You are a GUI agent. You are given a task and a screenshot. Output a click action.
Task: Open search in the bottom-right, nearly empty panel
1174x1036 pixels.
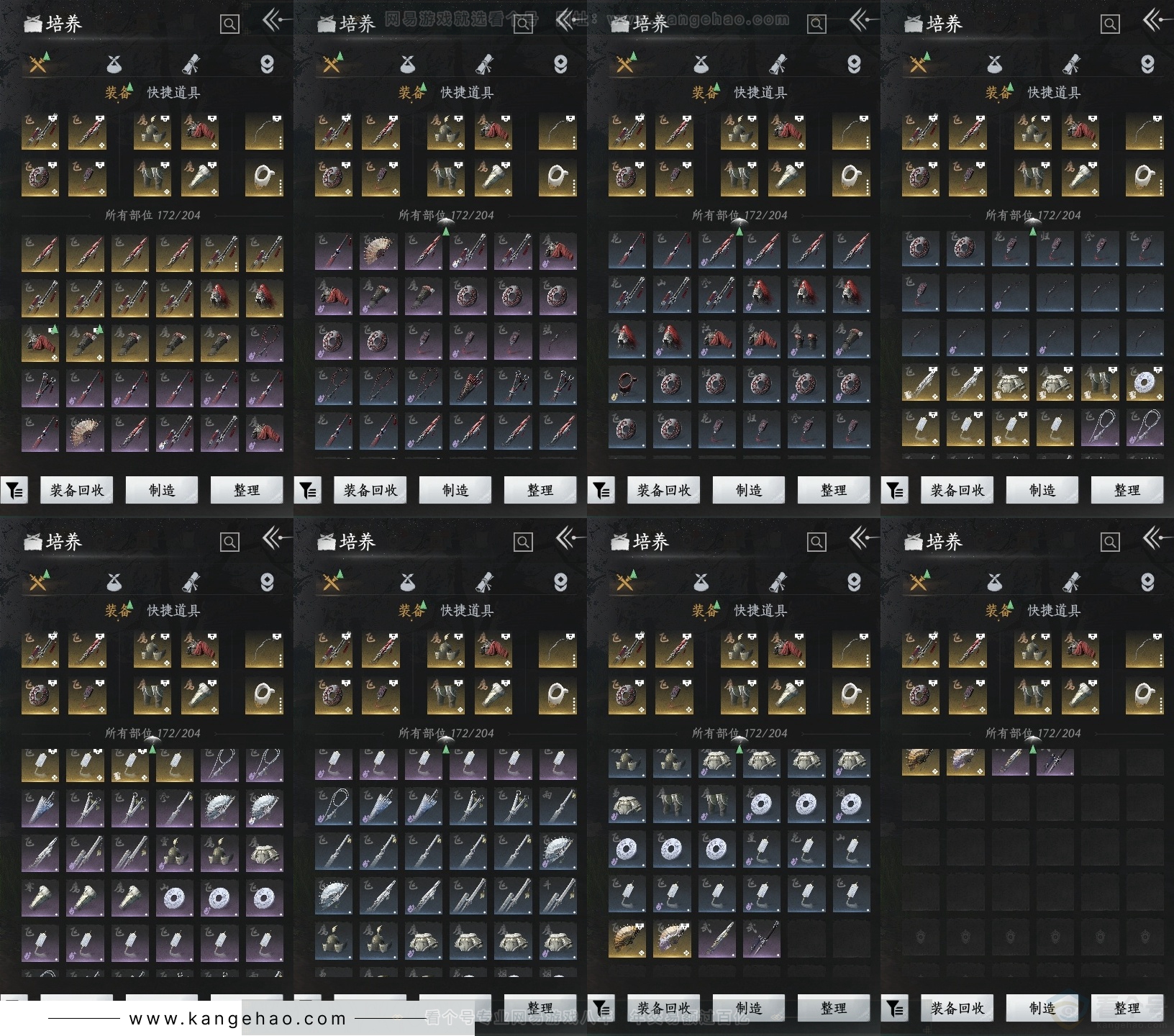pyautogui.click(x=1110, y=542)
